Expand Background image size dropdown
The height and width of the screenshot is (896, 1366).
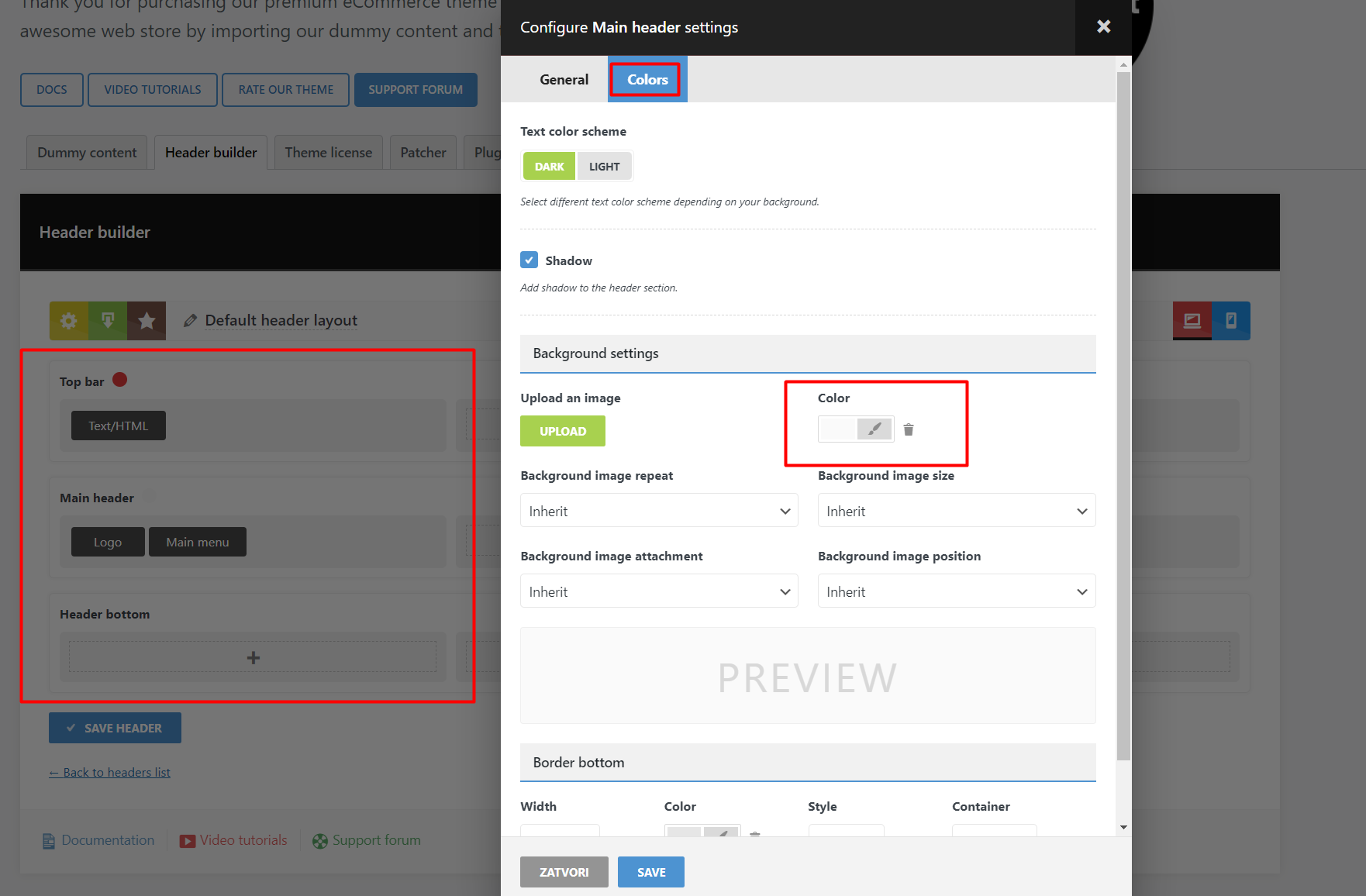(957, 511)
